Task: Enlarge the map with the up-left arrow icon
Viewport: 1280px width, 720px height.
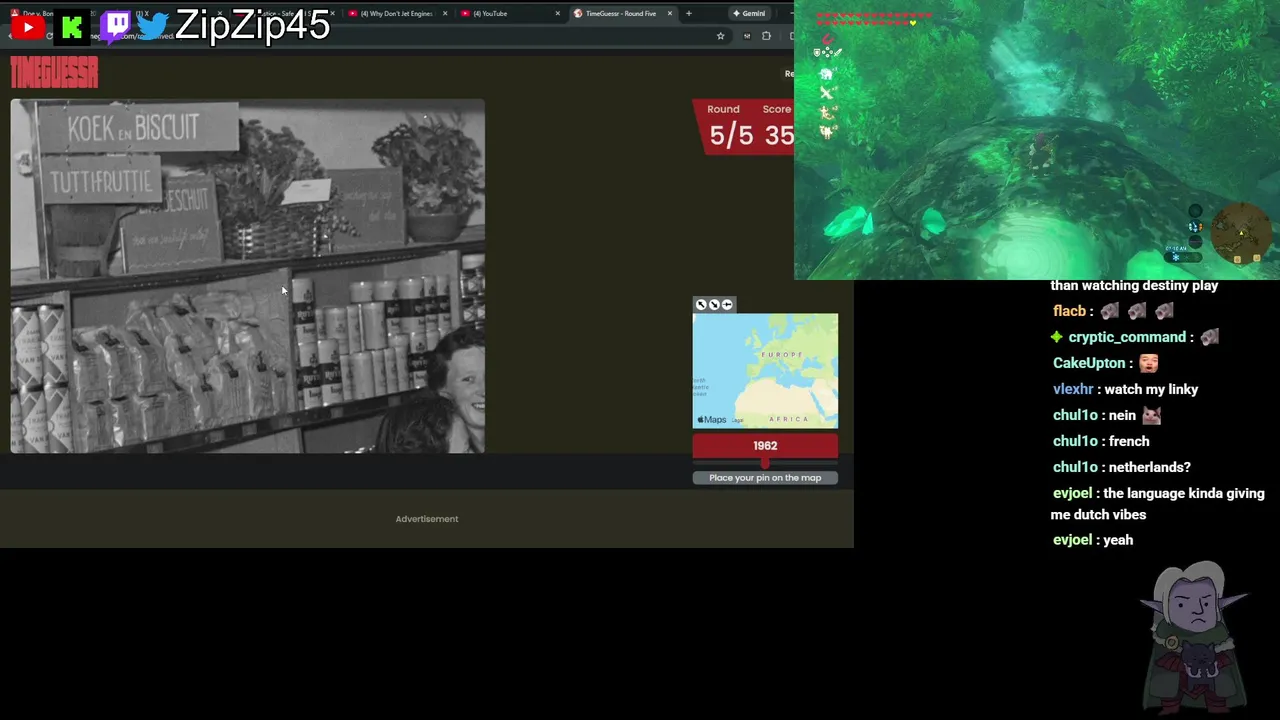Action: [x=701, y=305]
